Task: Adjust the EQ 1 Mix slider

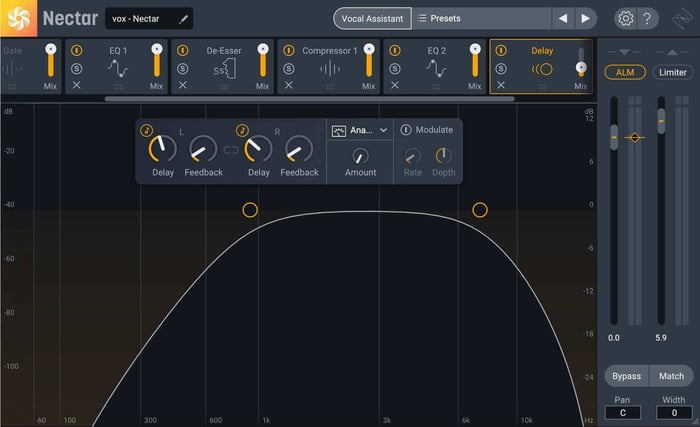Action: [x=157, y=49]
